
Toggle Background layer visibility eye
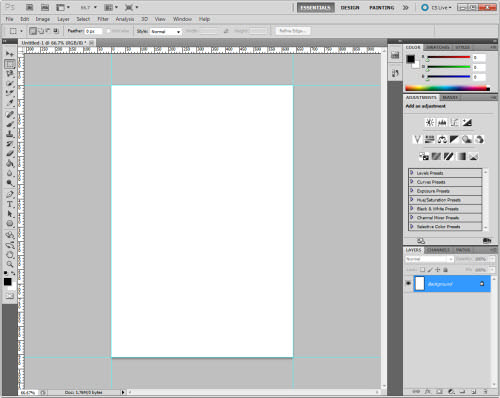click(408, 283)
